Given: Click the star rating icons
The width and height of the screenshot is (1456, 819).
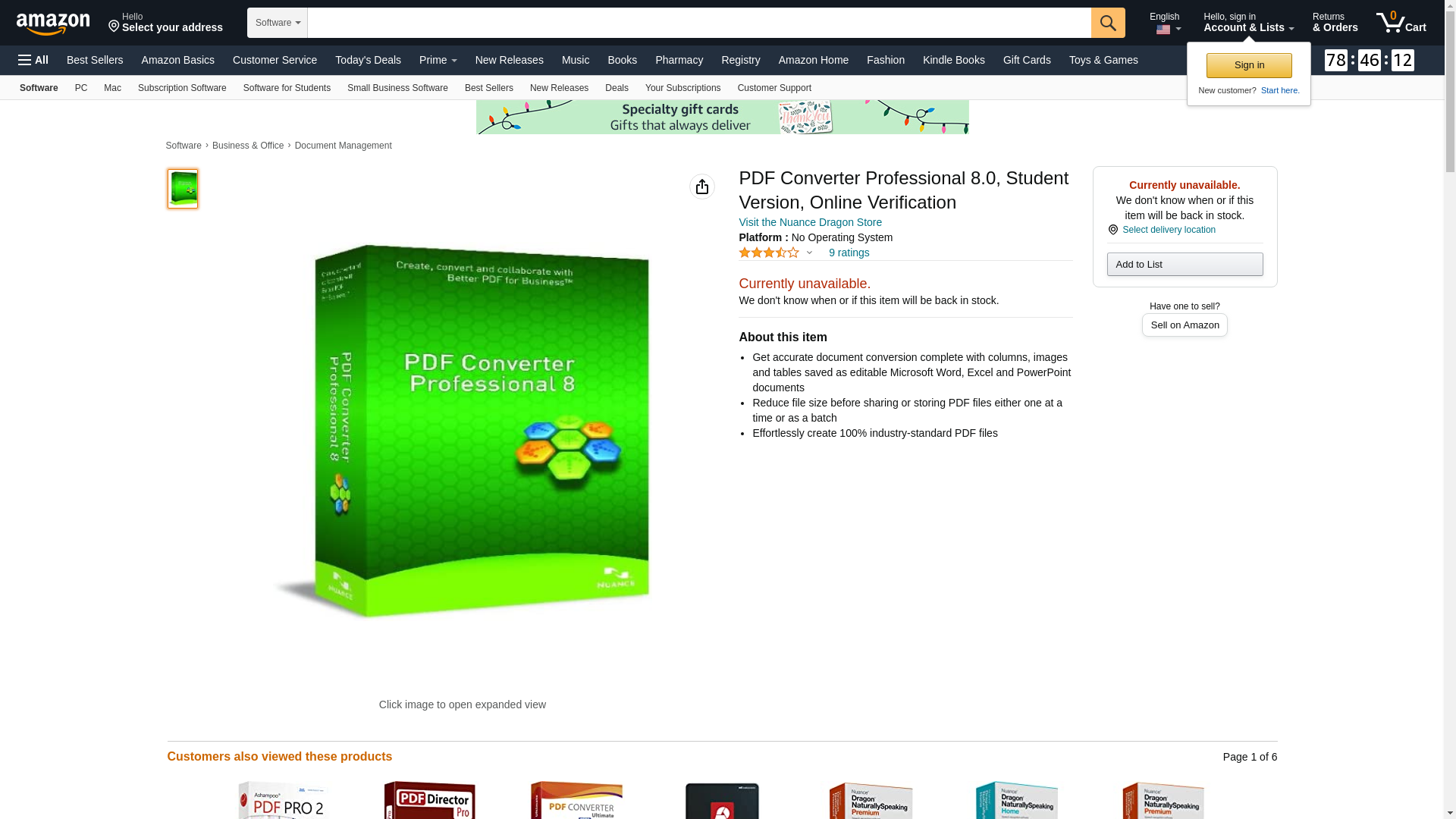Looking at the screenshot, I should pyautogui.click(x=769, y=253).
